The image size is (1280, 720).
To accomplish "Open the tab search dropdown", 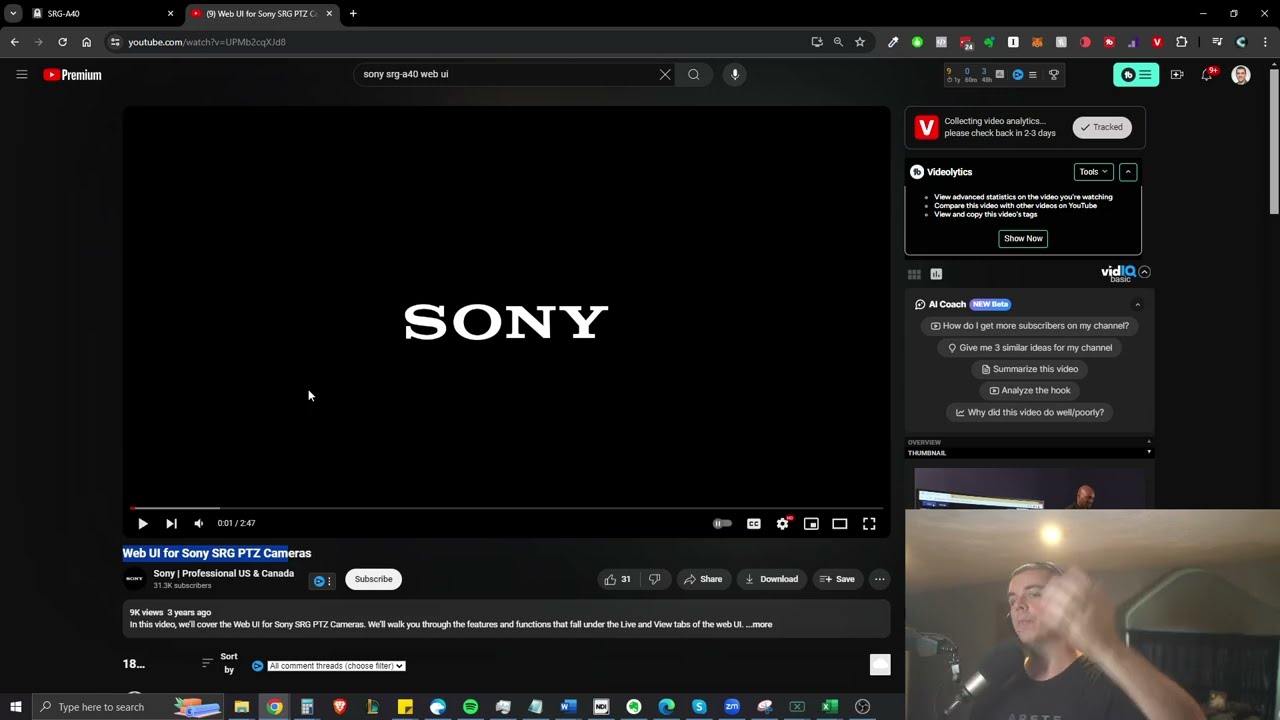I will coord(13,14).
